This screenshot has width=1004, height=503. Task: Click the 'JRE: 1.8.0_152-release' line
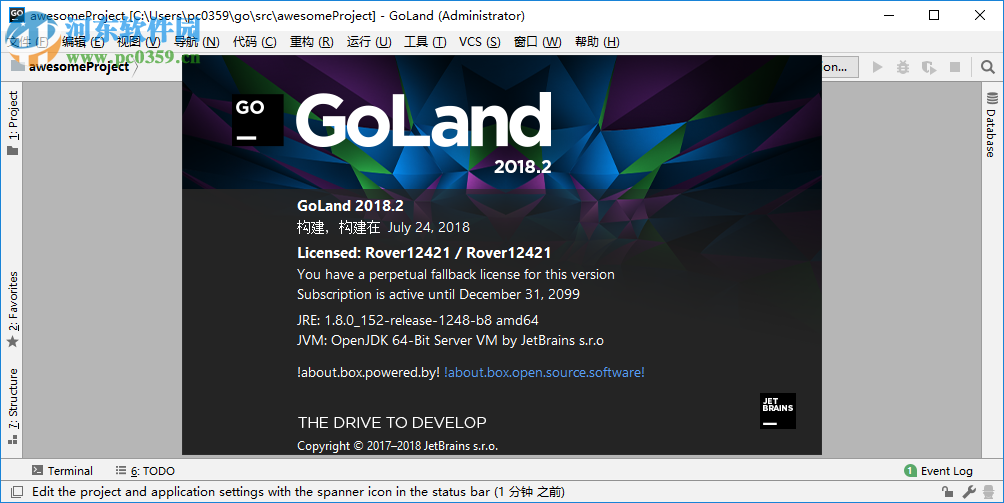(x=417, y=320)
